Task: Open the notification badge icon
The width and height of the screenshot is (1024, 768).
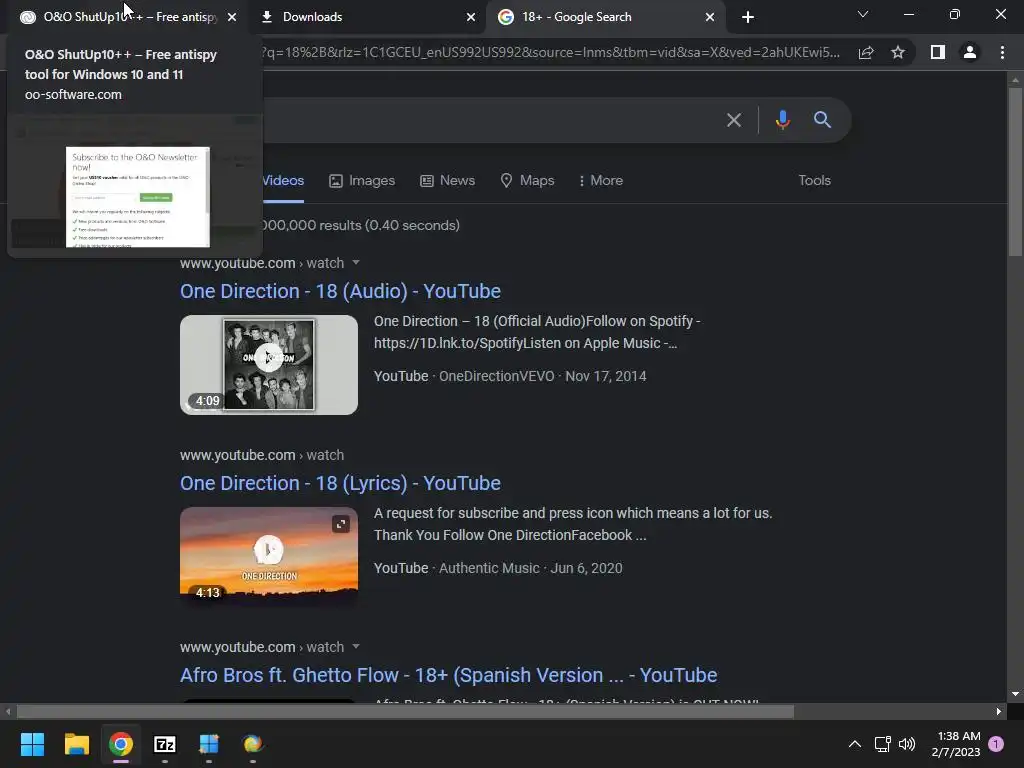Action: tap(996, 743)
